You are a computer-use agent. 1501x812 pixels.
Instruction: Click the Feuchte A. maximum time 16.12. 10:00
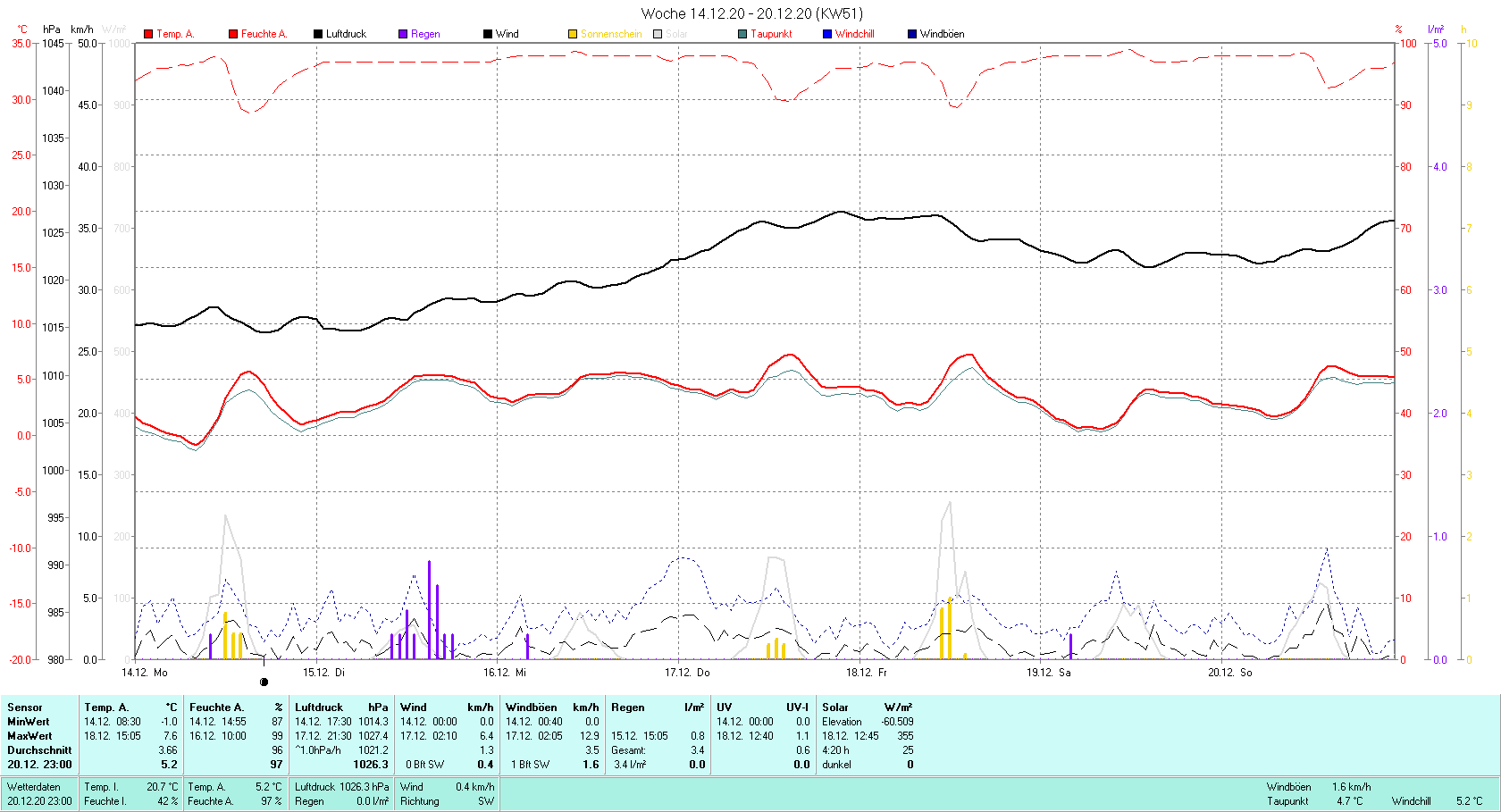click(x=218, y=735)
